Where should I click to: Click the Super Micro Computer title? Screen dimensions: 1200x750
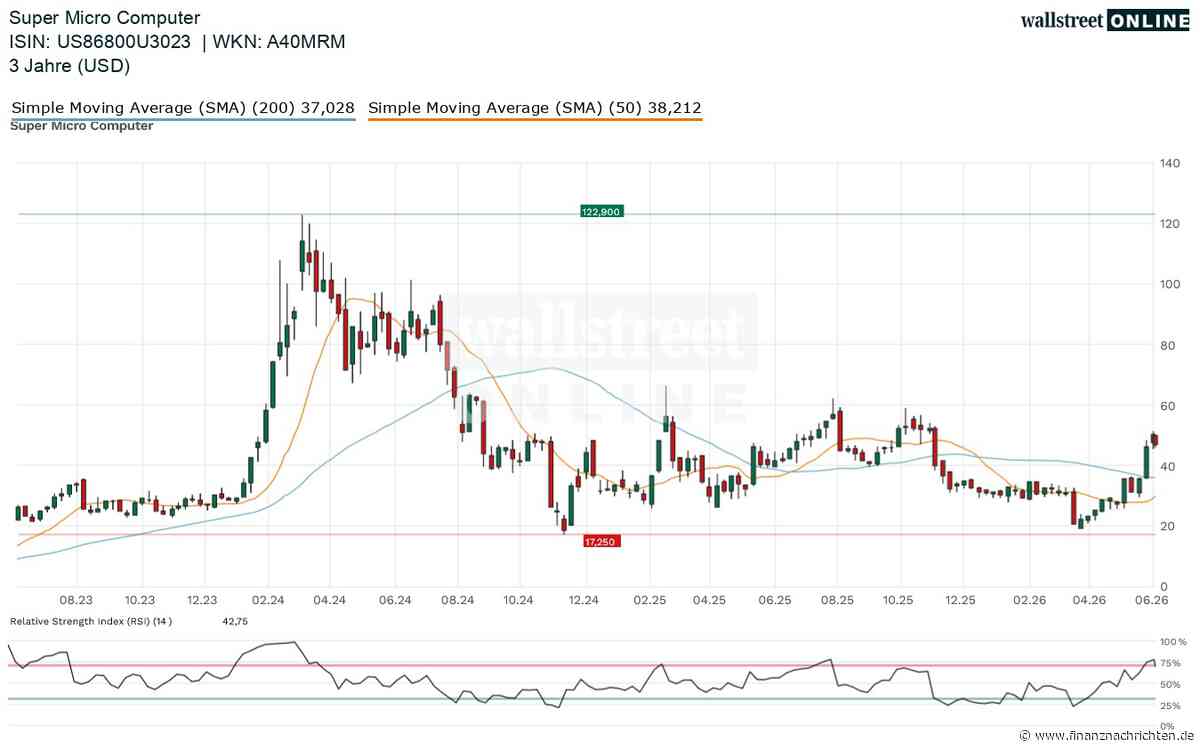pos(105,18)
